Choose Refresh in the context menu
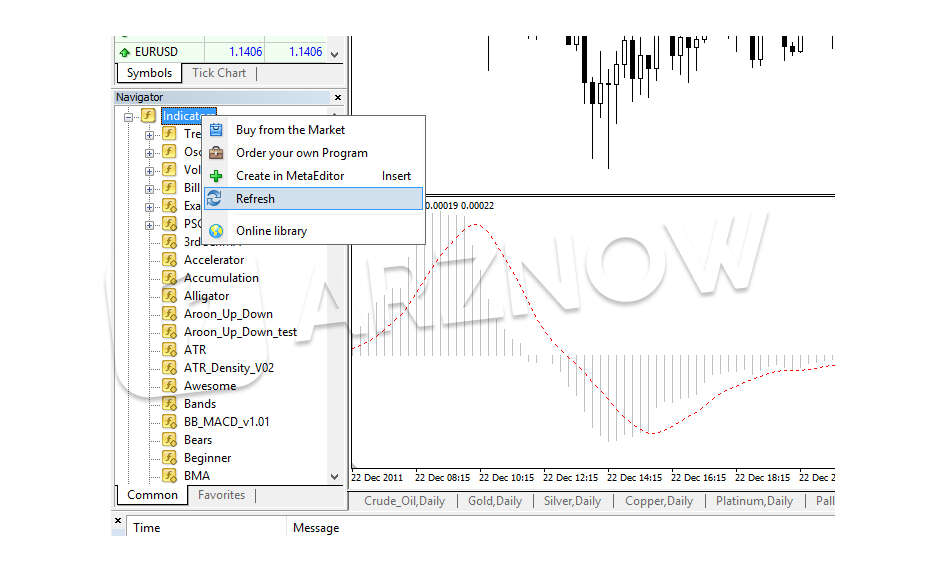The image size is (944, 572). (x=313, y=199)
